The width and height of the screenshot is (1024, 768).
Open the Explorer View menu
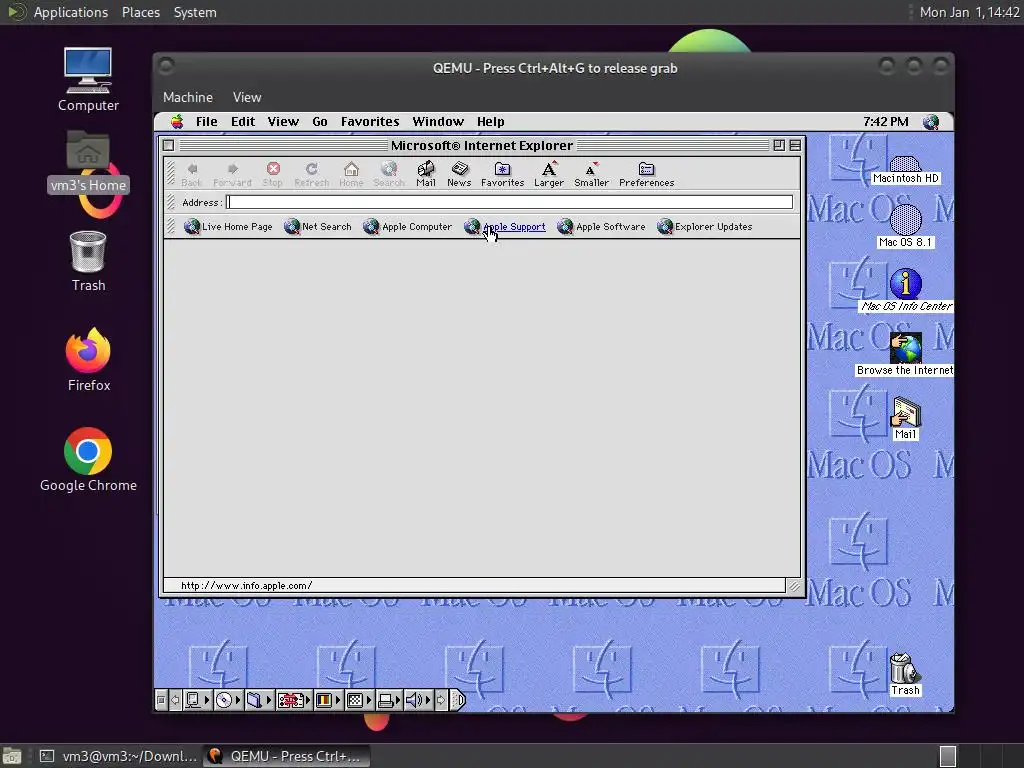tap(283, 121)
